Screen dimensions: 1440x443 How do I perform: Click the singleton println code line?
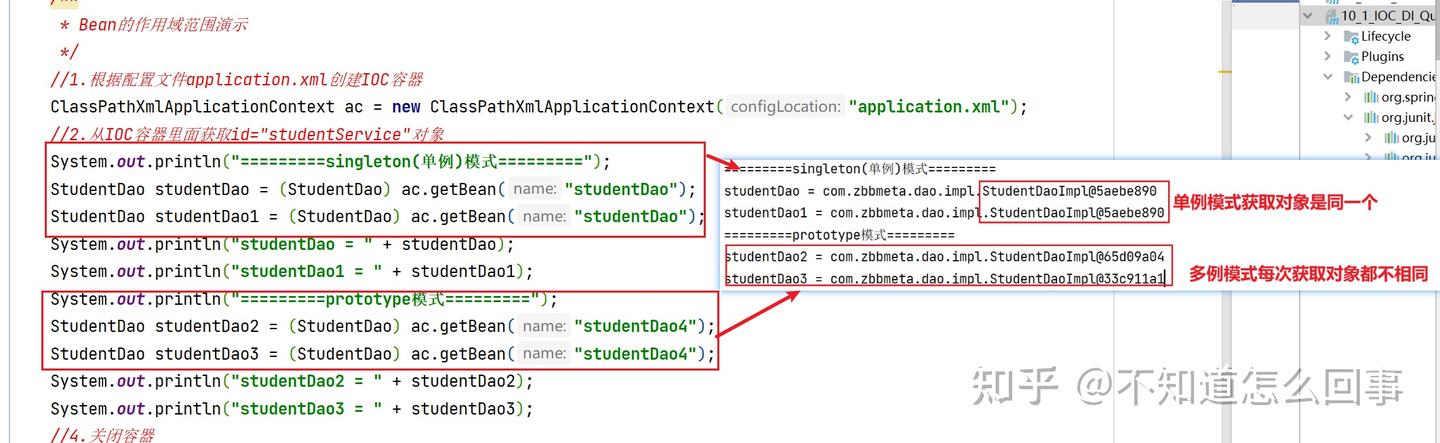click(x=330, y=161)
